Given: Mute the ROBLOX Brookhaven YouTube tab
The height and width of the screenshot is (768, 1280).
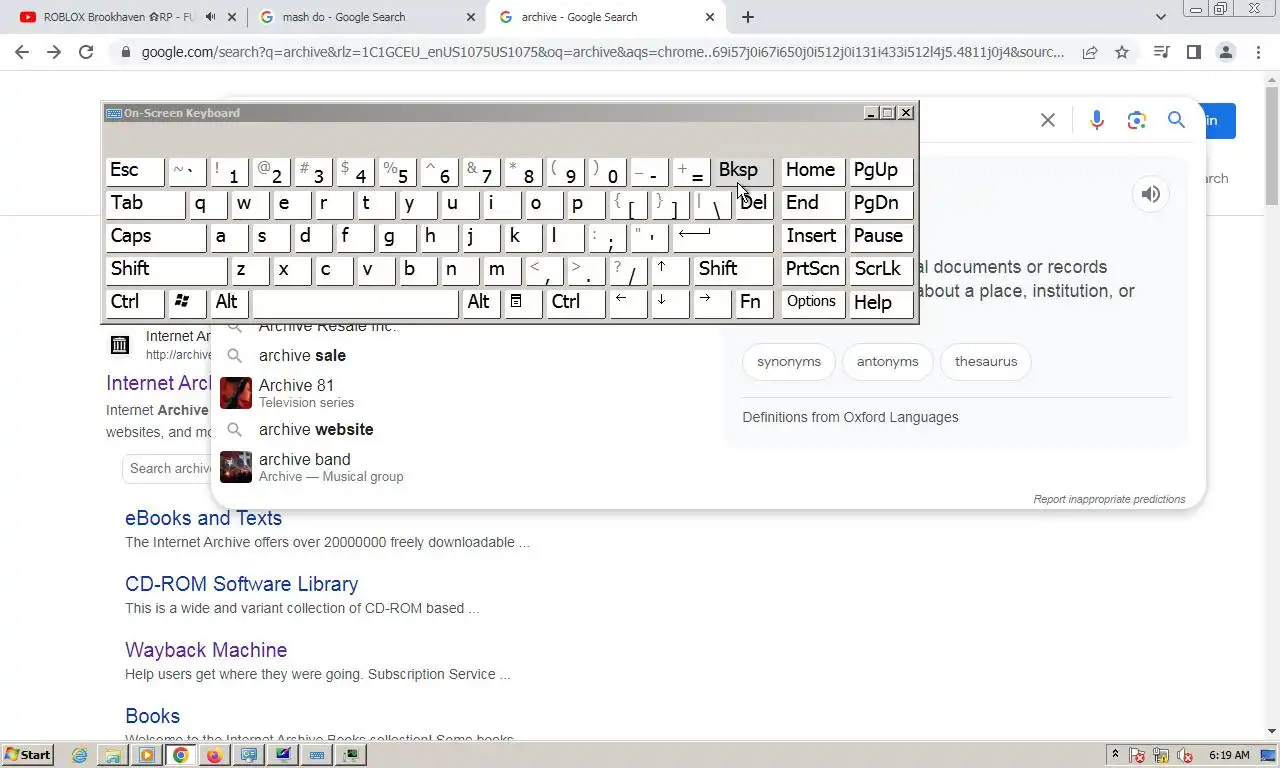Looking at the screenshot, I should pyautogui.click(x=211, y=17).
